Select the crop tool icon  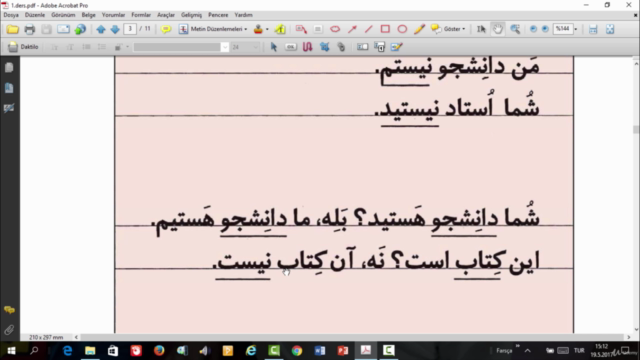(324, 47)
